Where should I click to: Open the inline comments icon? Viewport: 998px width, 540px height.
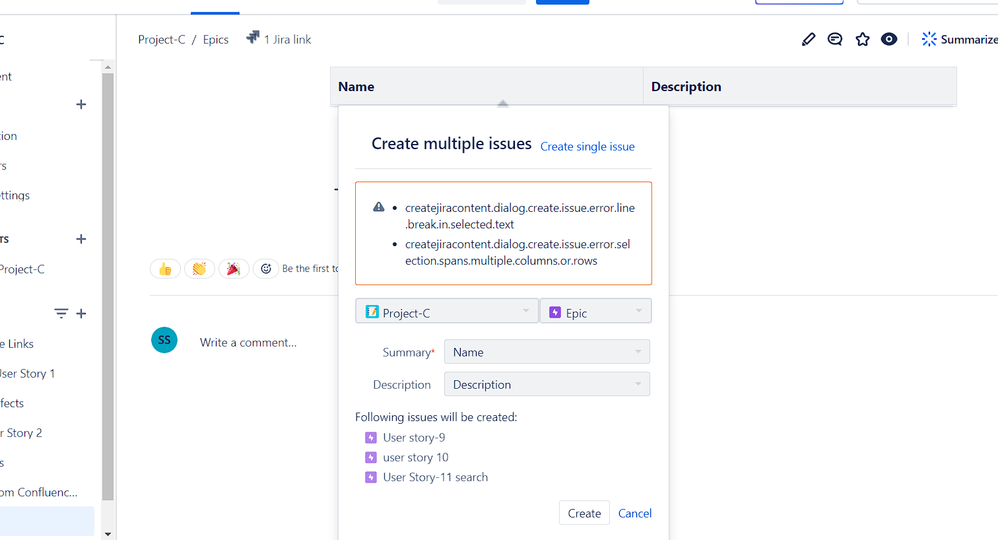835,39
